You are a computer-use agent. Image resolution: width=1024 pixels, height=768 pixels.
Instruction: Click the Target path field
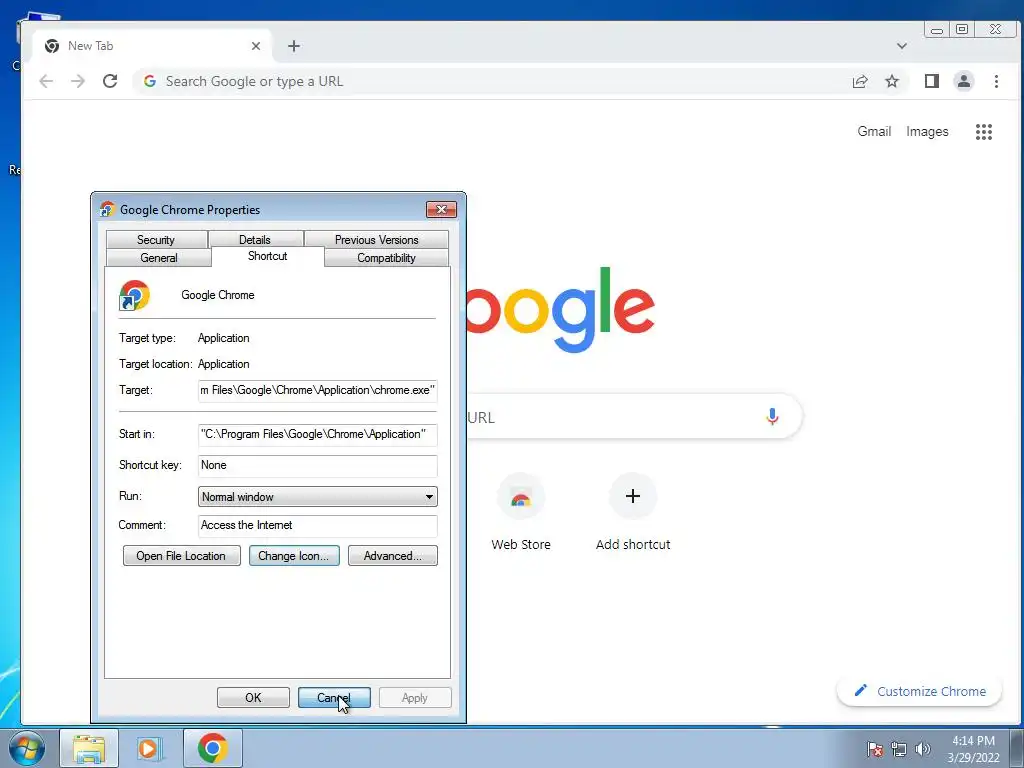[317, 391]
